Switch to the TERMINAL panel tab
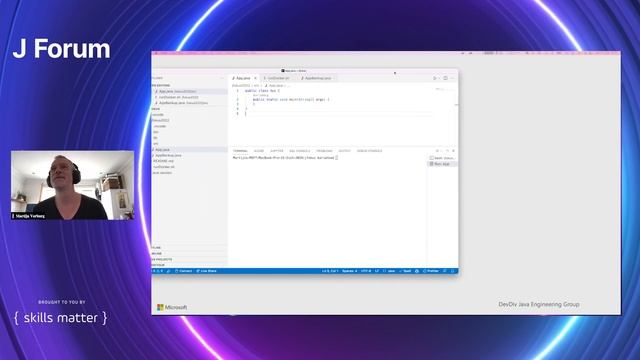The height and width of the screenshot is (360, 640). coord(240,151)
